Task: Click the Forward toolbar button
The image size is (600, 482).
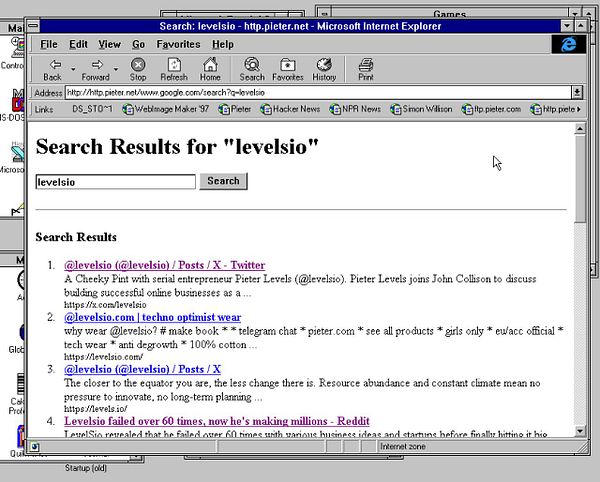Action: pyautogui.click(x=96, y=69)
